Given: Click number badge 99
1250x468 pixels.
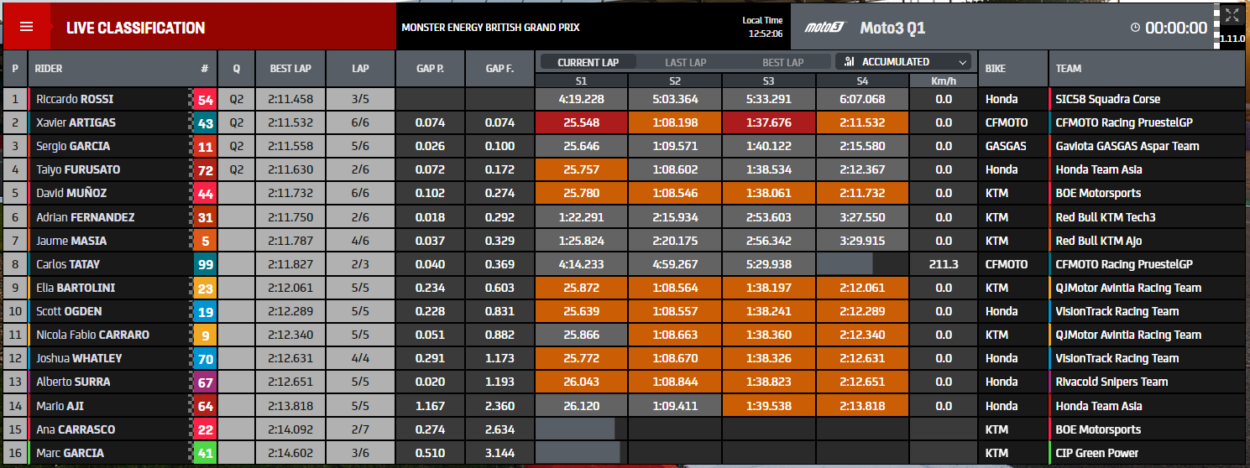Looking at the screenshot, I should [205, 264].
